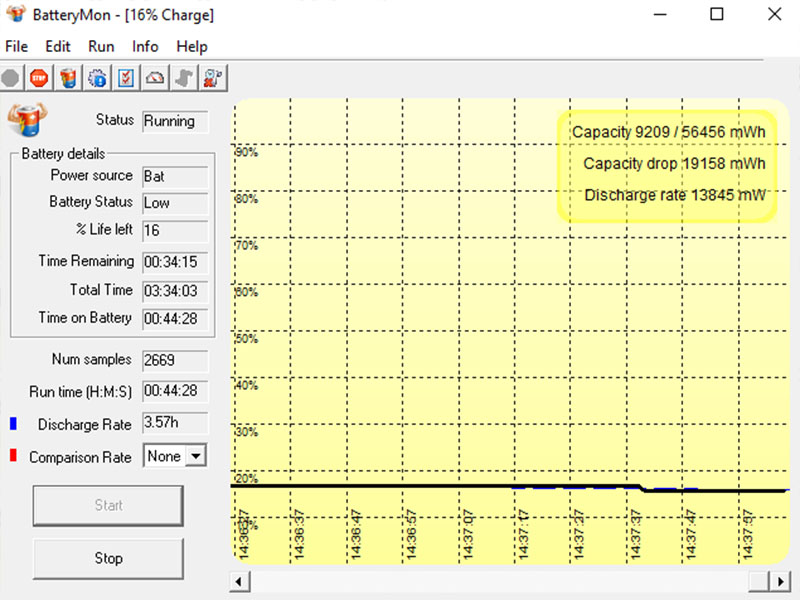The width and height of the screenshot is (800, 600).
Task: Click graph scrollbar left arrow
Action: pos(238,582)
